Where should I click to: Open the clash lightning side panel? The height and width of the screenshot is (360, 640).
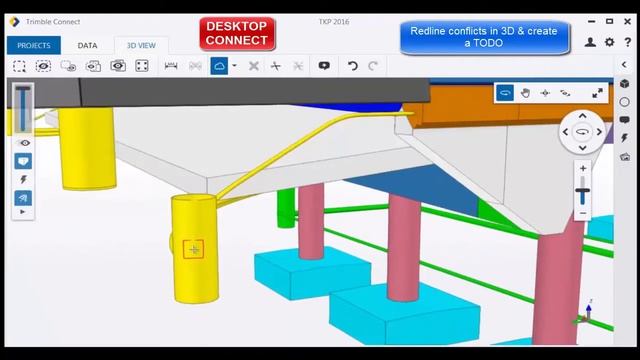(x=624, y=138)
